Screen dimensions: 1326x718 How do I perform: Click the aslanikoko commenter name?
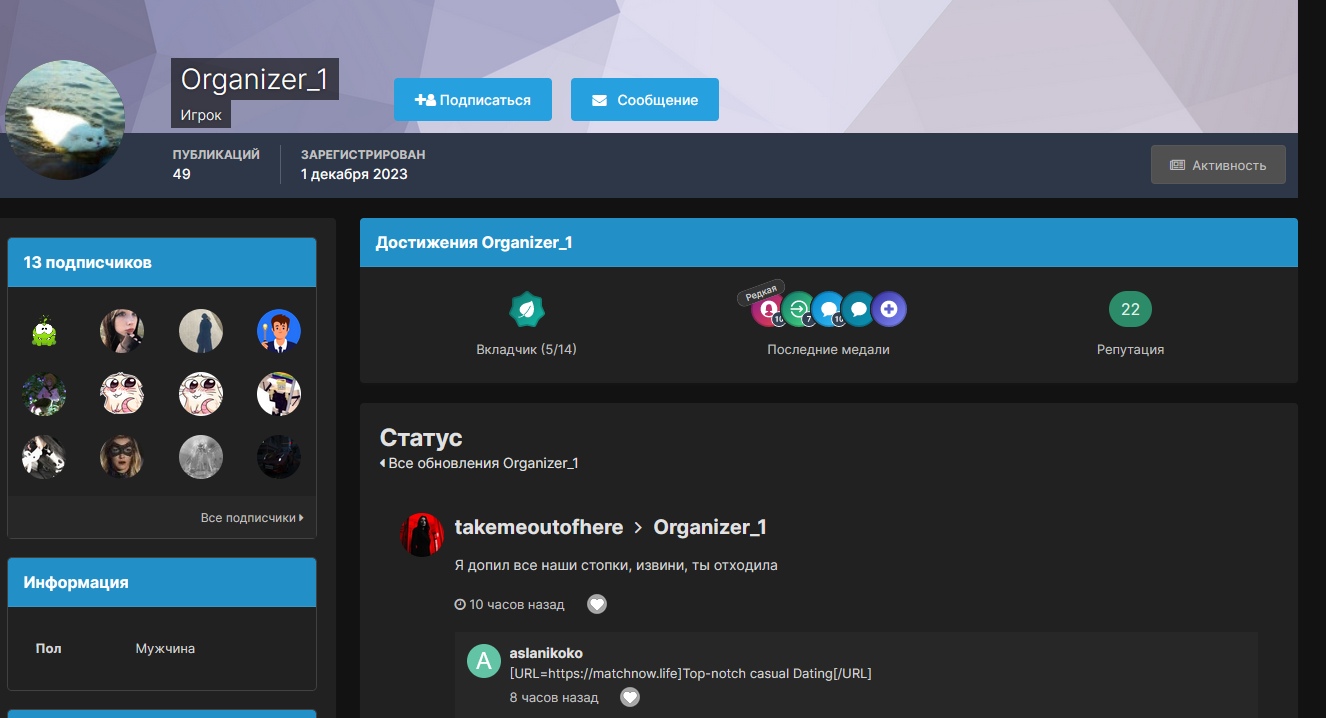tap(546, 653)
